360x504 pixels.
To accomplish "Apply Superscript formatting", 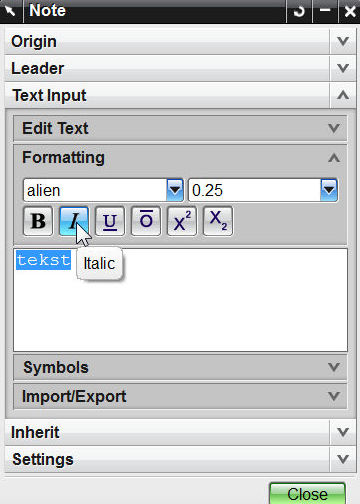I will (x=182, y=221).
